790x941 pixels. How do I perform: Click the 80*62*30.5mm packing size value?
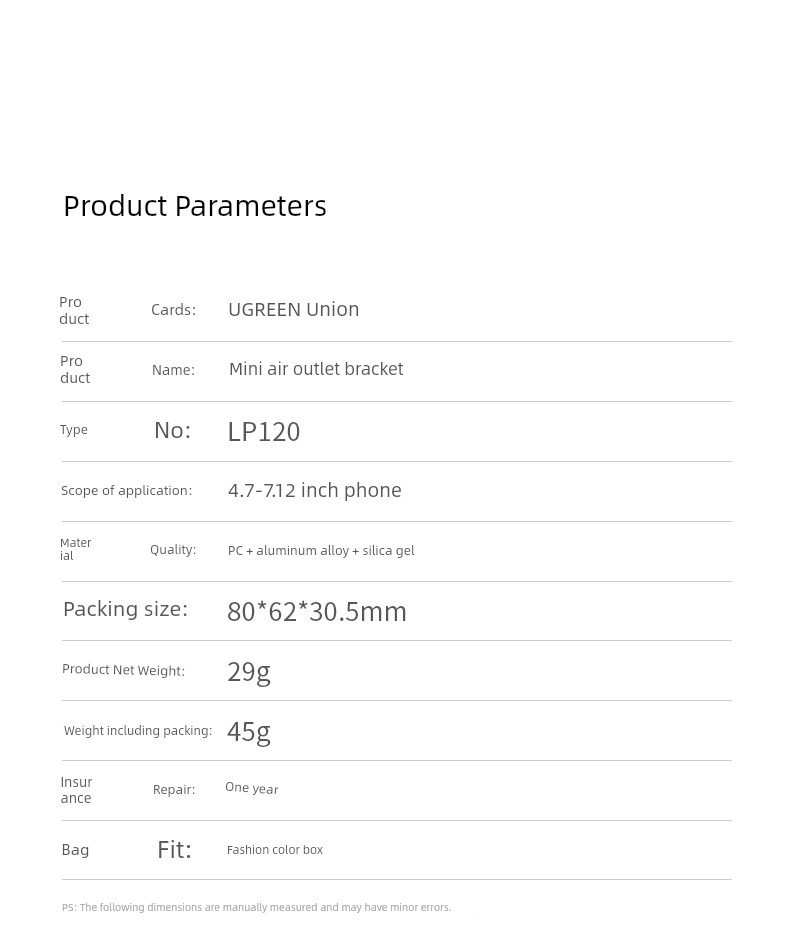[317, 612]
